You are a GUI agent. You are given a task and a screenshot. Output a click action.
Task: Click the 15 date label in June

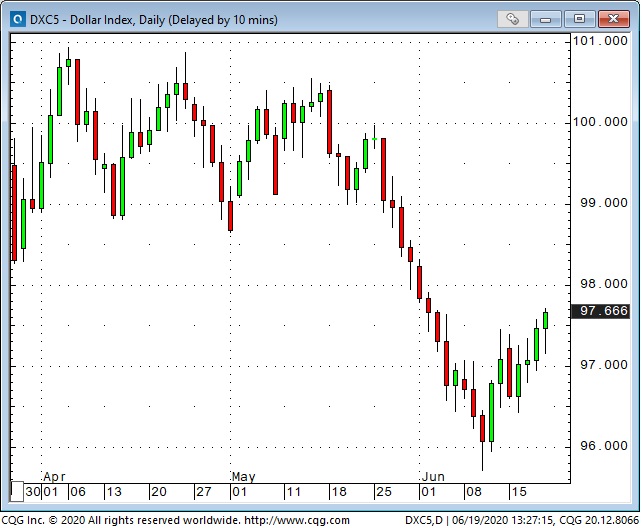click(x=519, y=492)
